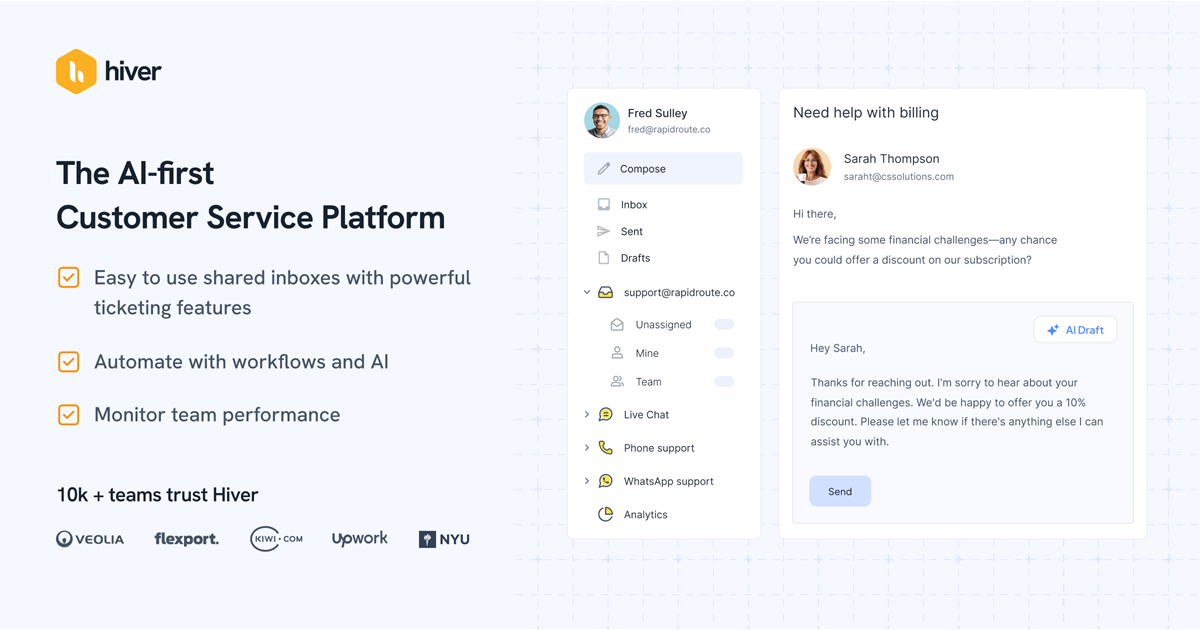Click the WhatsApp support label
This screenshot has height=630, width=1200.
[x=669, y=481]
